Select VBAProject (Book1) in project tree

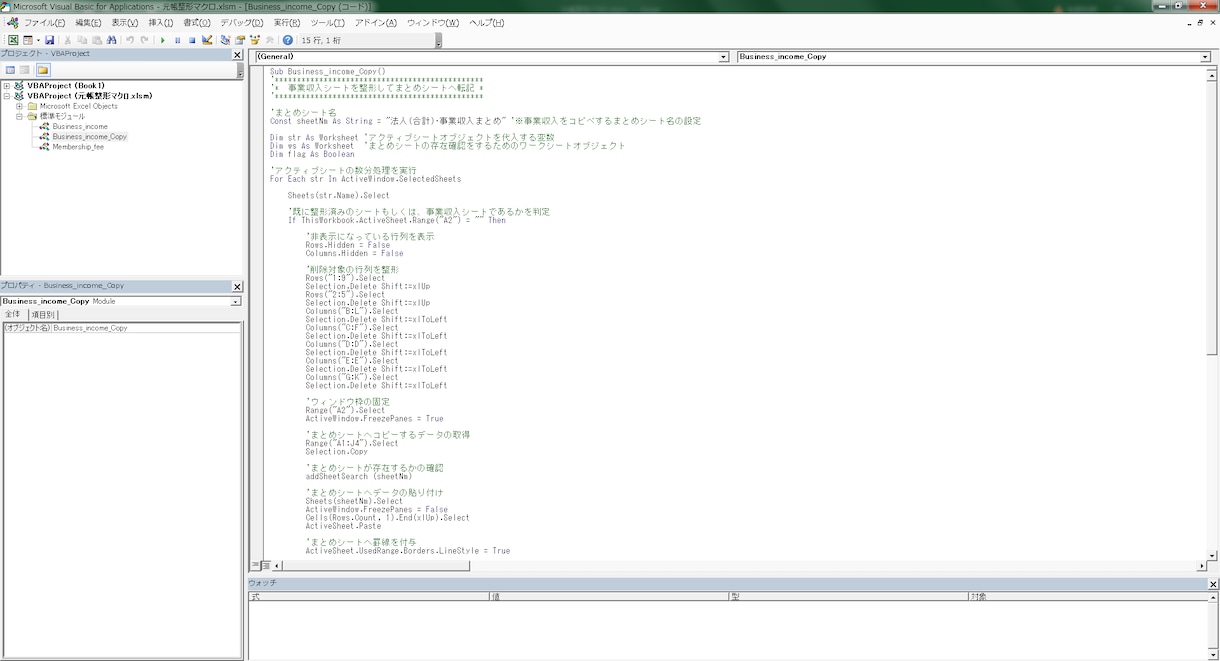66,86
